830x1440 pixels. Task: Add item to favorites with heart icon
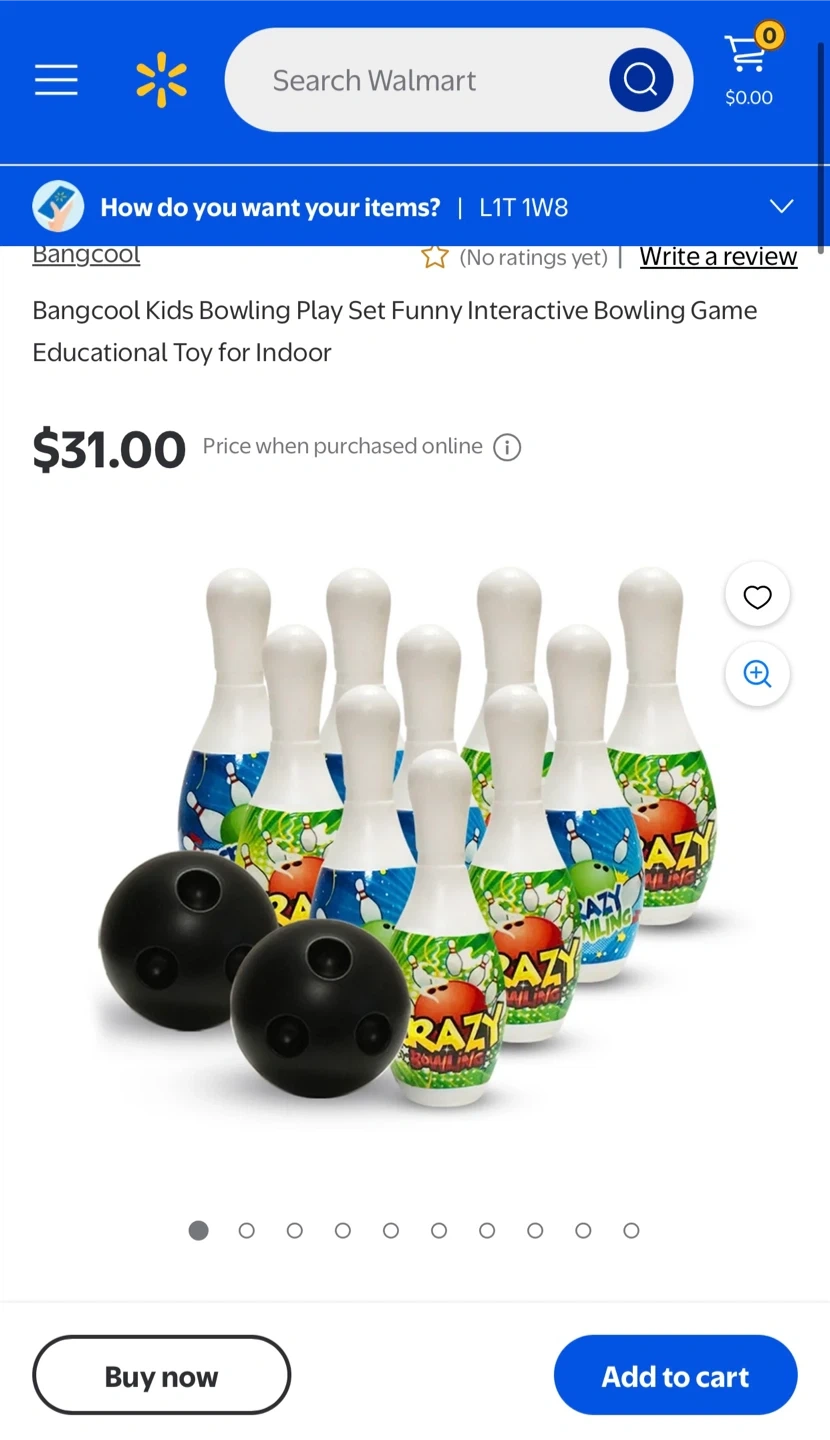[757, 597]
